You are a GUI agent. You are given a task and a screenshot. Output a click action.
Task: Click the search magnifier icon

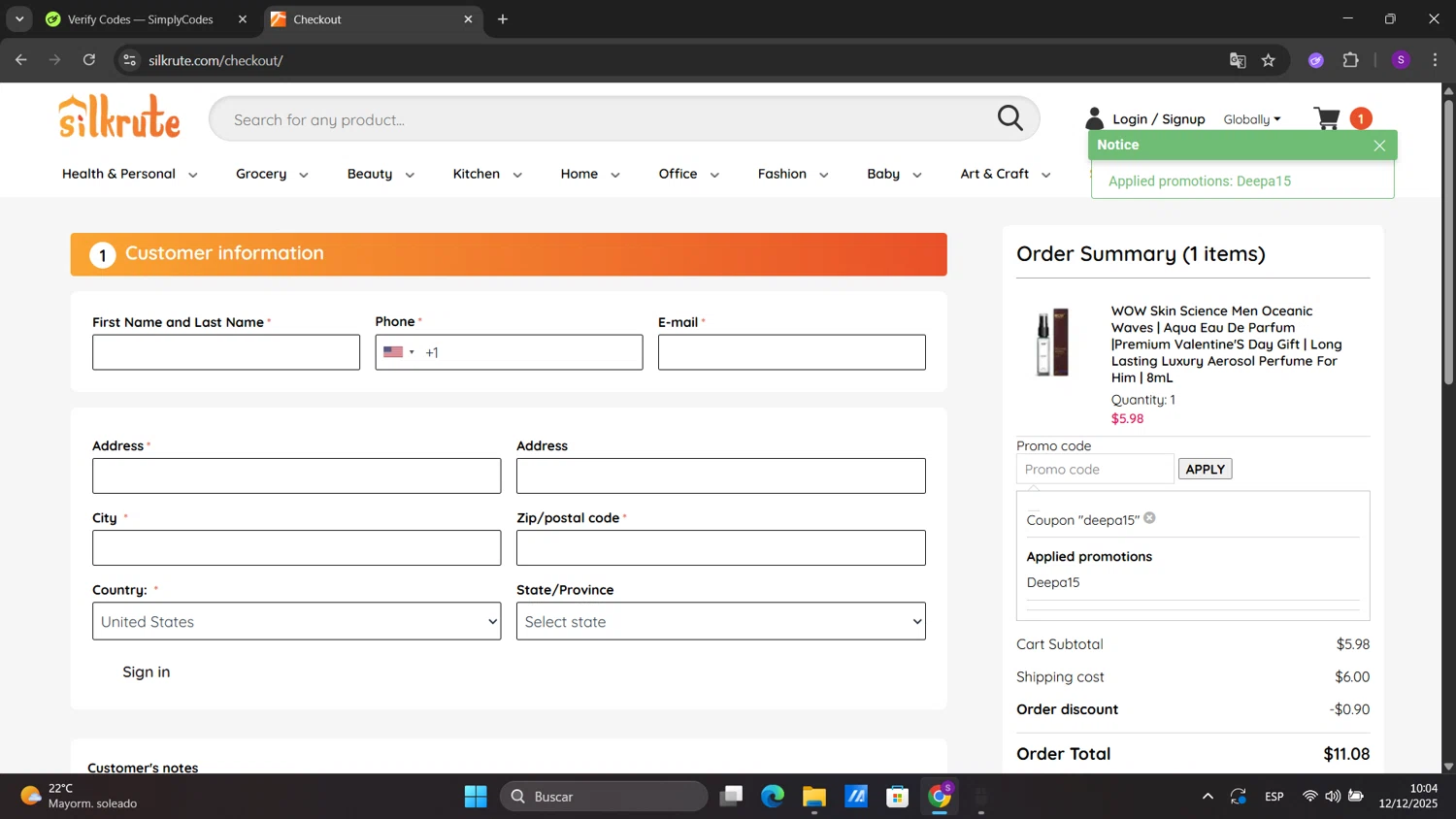tap(1010, 118)
